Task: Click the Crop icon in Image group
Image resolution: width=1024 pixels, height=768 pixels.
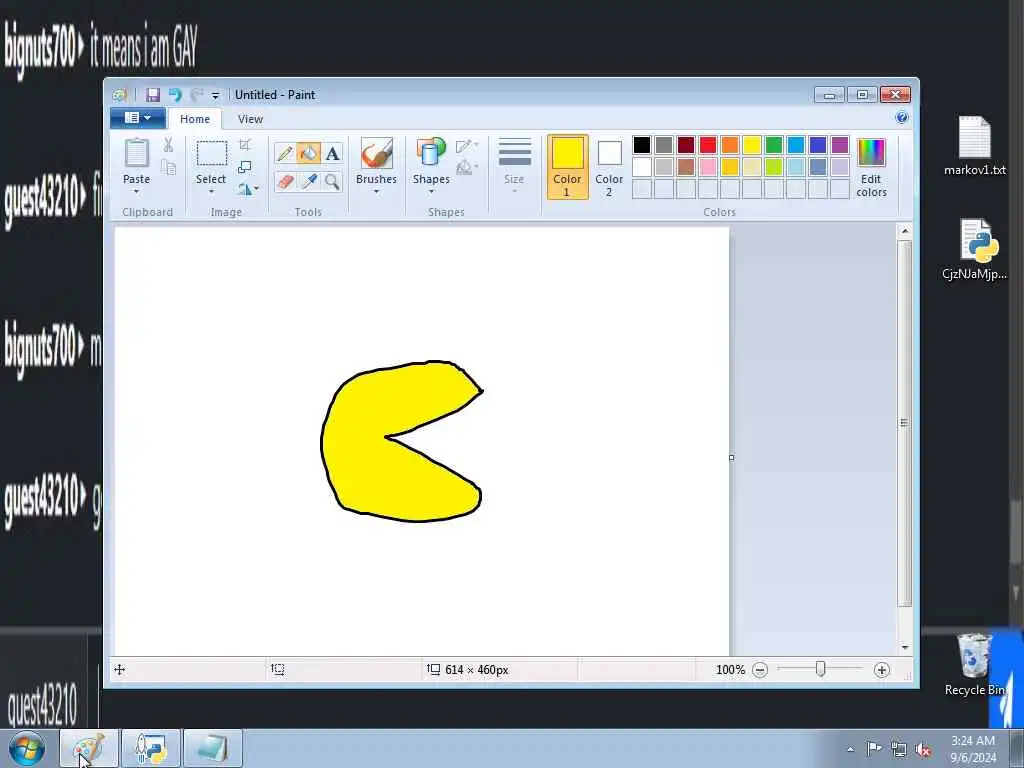Action: (245, 144)
